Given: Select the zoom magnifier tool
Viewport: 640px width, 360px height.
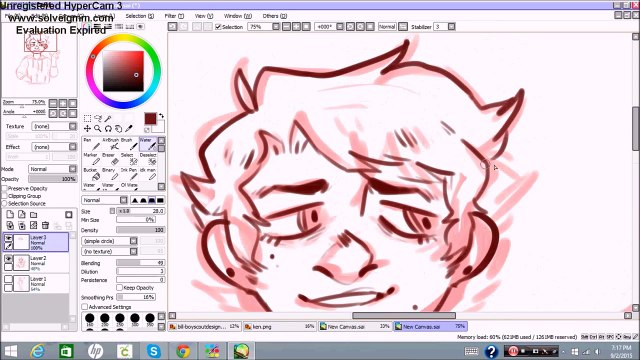Looking at the screenshot, I should [98, 129].
